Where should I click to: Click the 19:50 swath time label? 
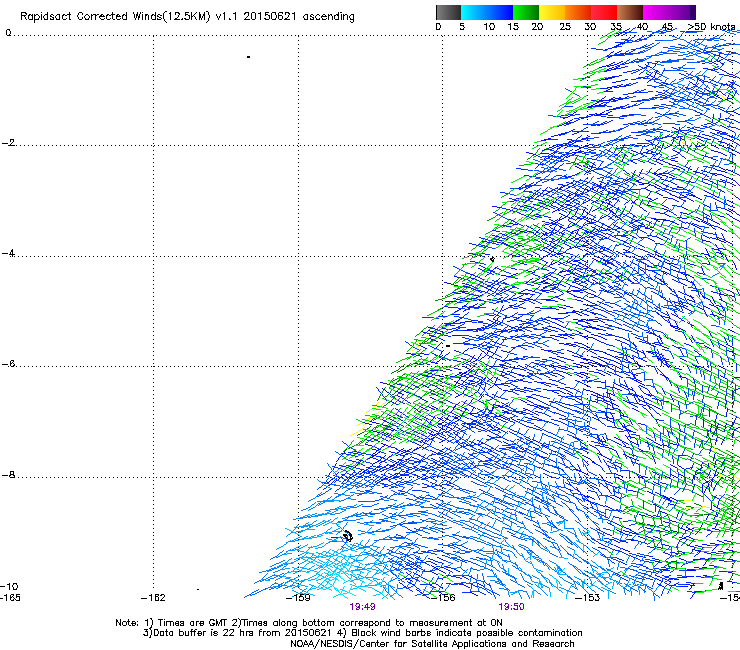[511, 607]
